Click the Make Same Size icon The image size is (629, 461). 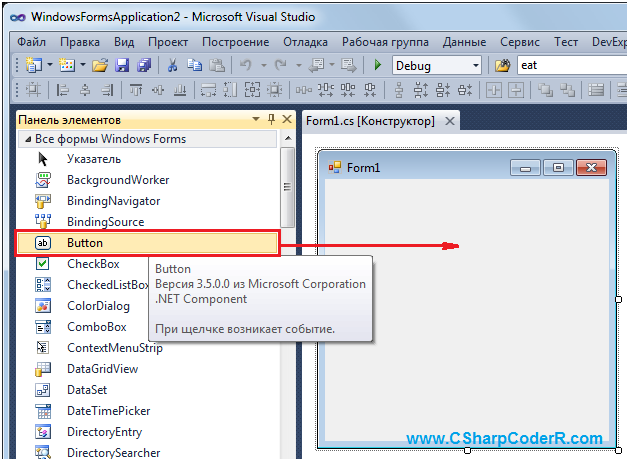(x=252, y=90)
